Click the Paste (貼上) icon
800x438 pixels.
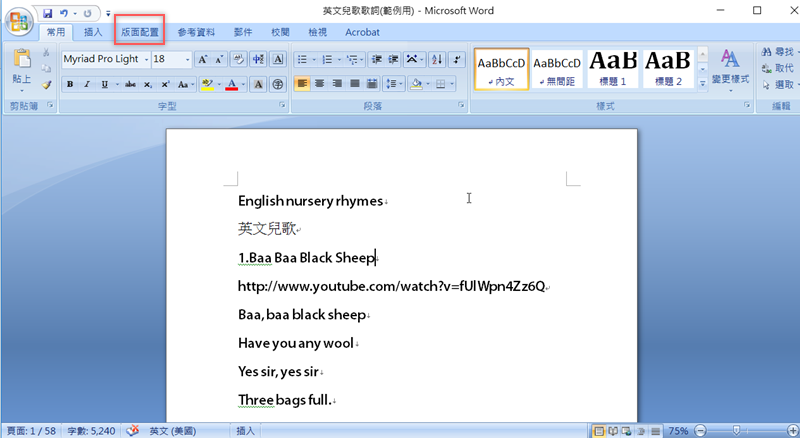pyautogui.click(x=21, y=66)
